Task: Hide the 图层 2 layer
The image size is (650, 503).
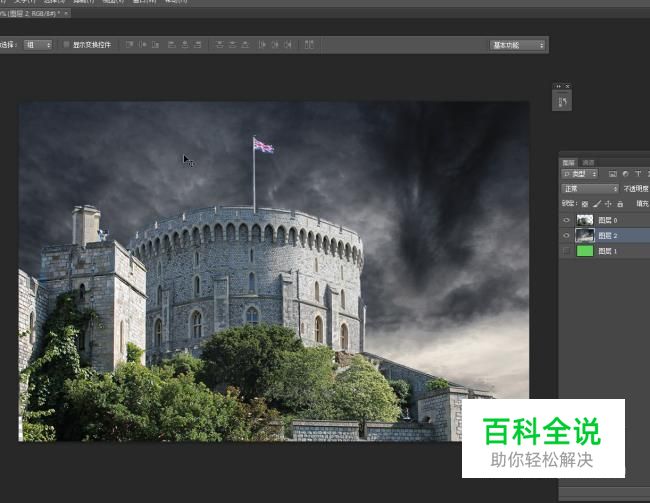Action: [x=566, y=236]
